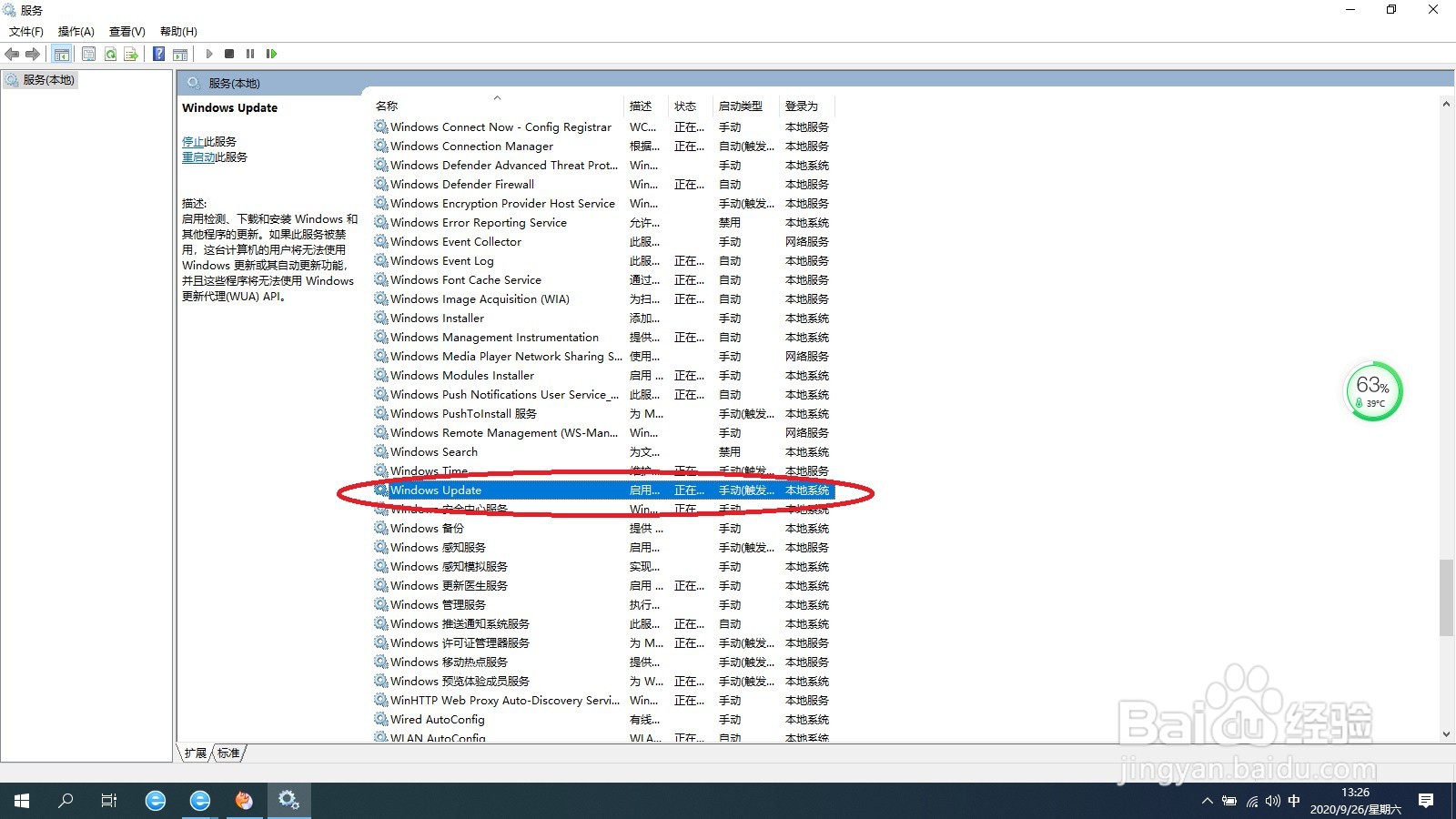Click gear icon of Windows Encryption Provider Host Service
Image resolution: width=1456 pixels, height=819 pixels.
pyautogui.click(x=381, y=203)
